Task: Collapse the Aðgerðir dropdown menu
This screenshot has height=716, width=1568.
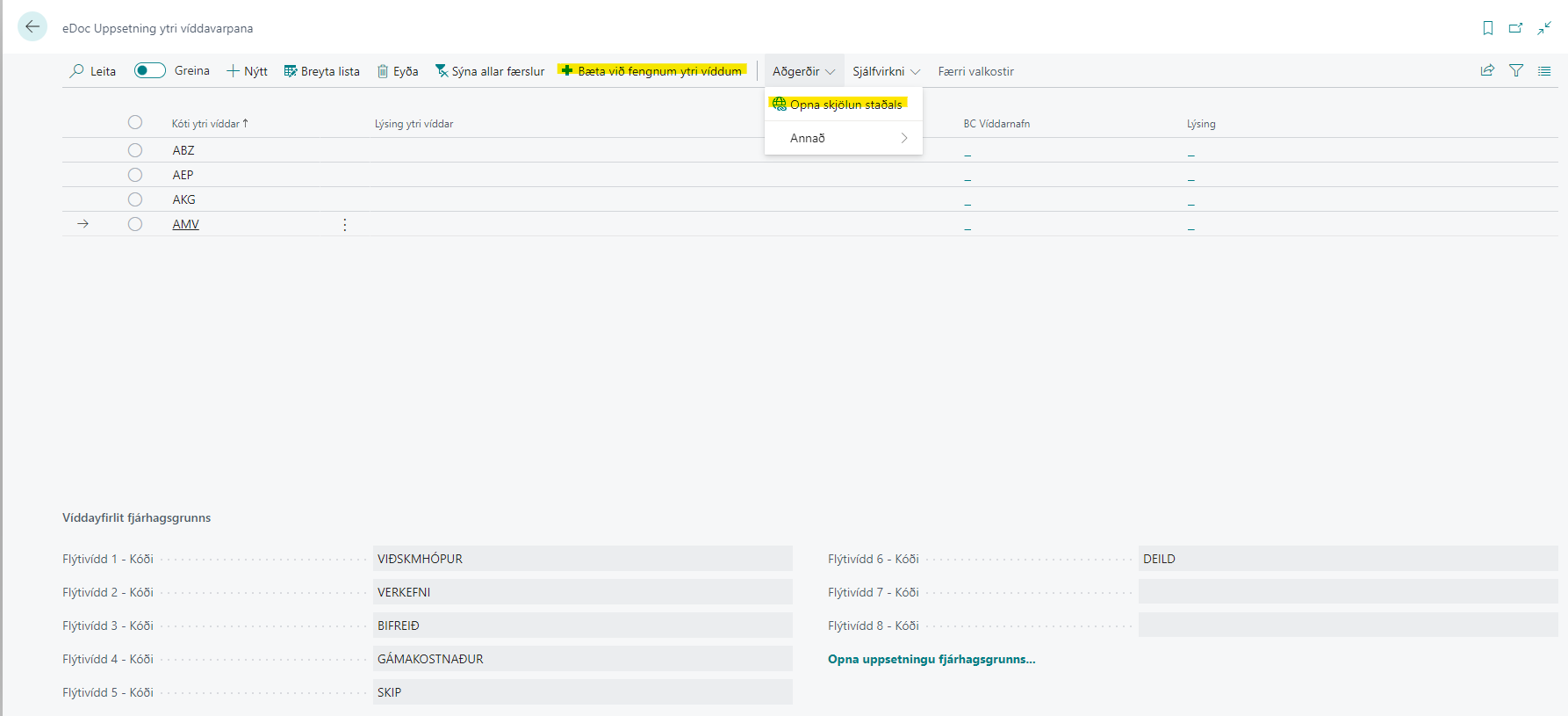Action: coord(803,71)
